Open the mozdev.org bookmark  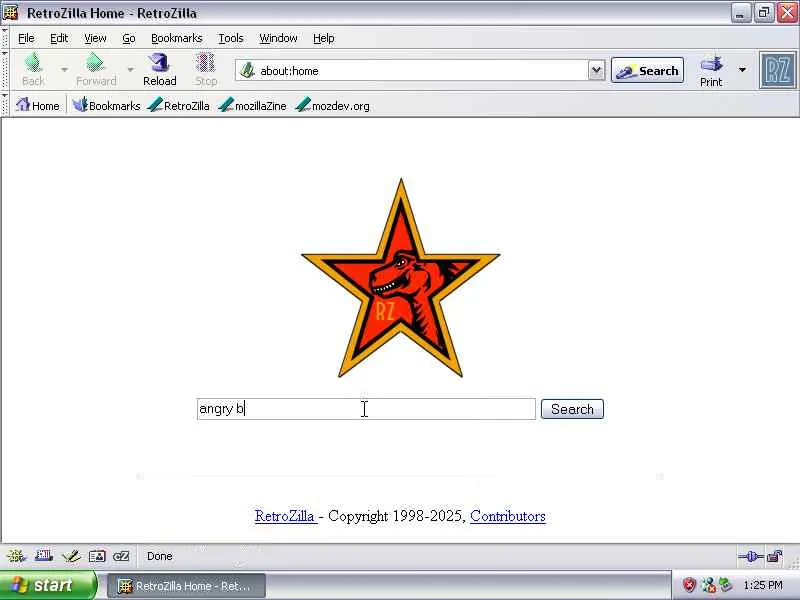tap(332, 106)
